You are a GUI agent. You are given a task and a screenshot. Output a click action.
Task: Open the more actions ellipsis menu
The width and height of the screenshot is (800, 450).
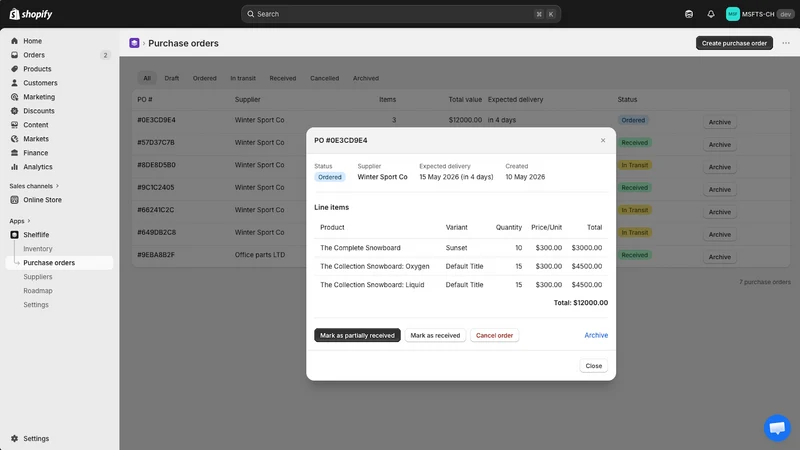tap(786, 43)
